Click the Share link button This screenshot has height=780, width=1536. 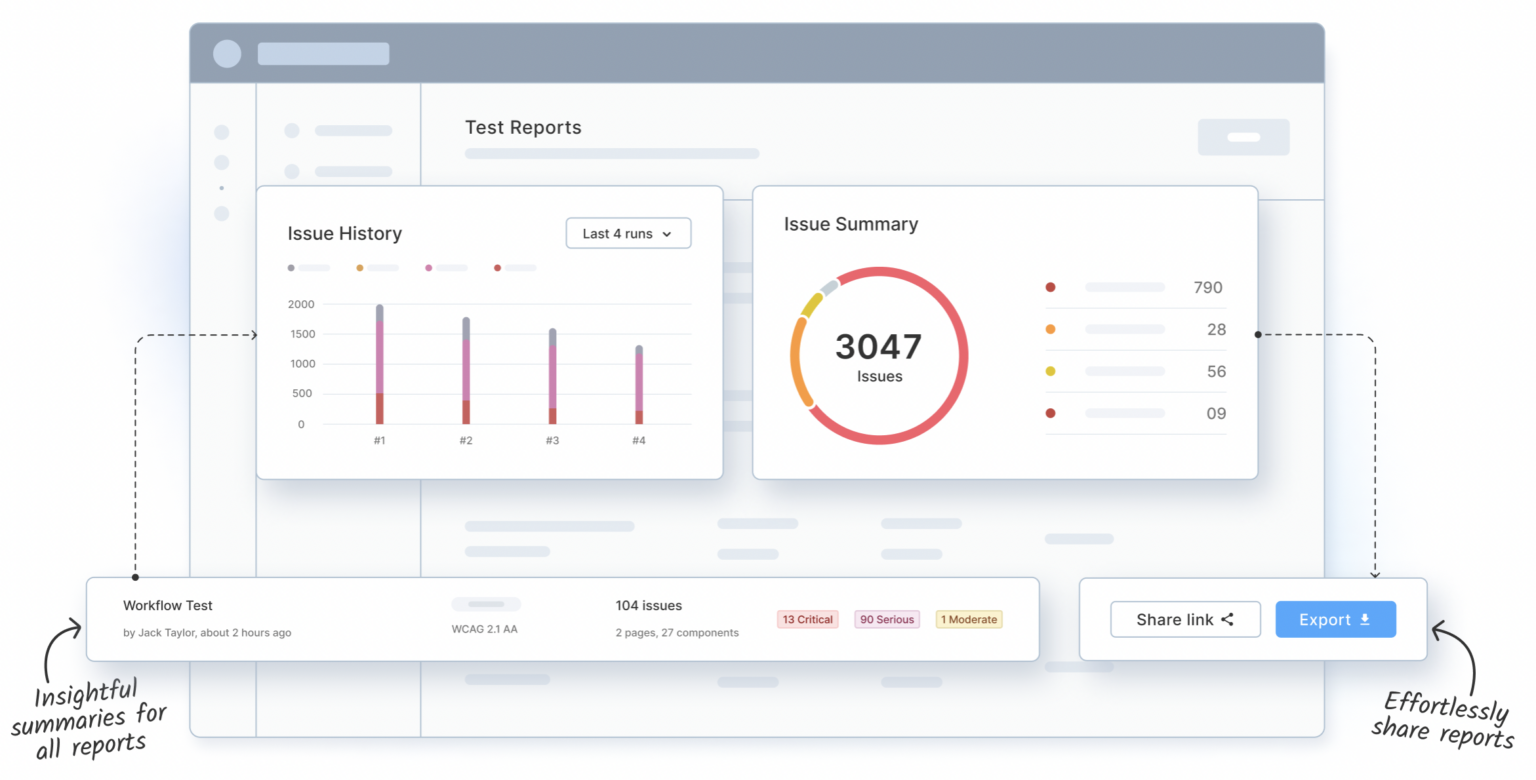[1185, 618]
